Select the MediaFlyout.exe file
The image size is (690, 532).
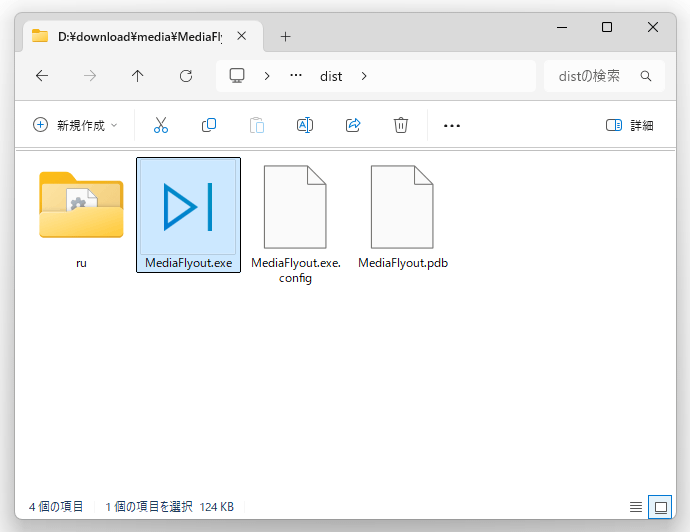pos(188,214)
